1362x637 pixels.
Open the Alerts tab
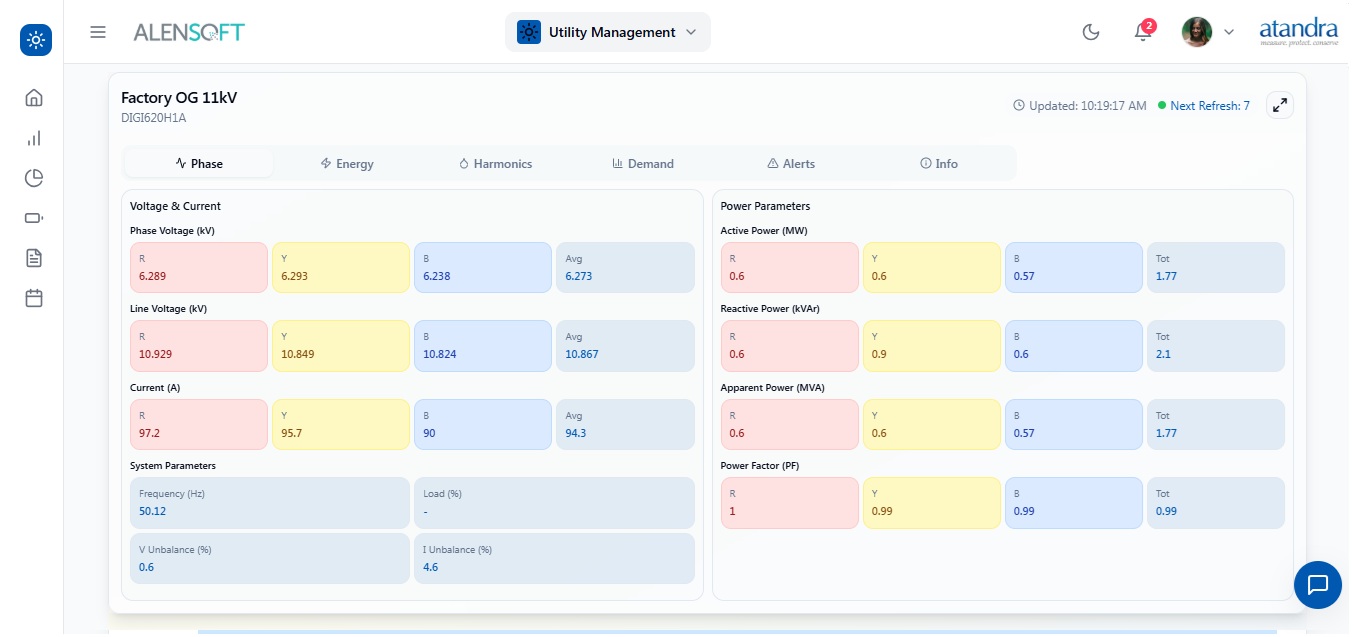(x=791, y=164)
